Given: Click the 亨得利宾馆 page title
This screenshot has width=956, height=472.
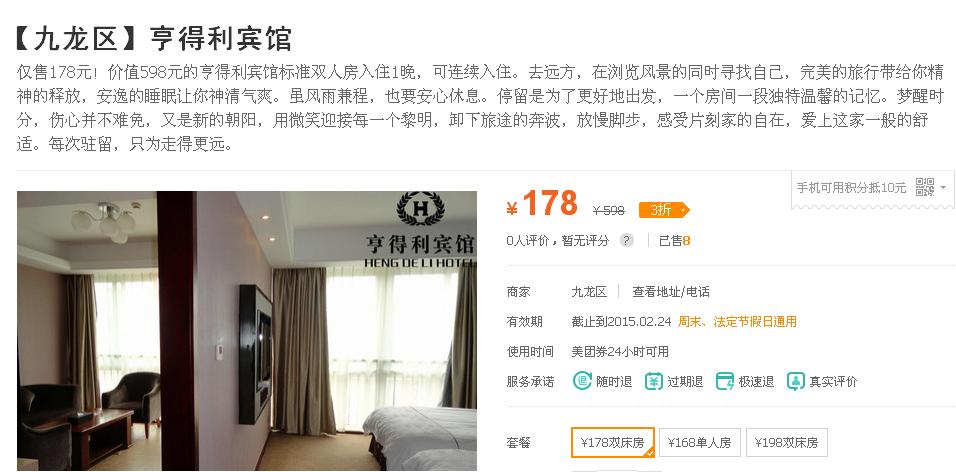Looking at the screenshot, I should click(221, 38).
